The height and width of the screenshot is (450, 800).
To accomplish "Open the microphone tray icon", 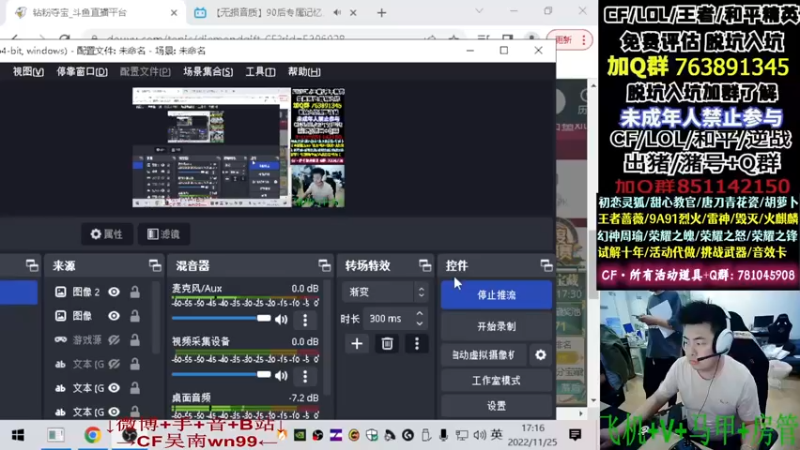I will coord(443,435).
